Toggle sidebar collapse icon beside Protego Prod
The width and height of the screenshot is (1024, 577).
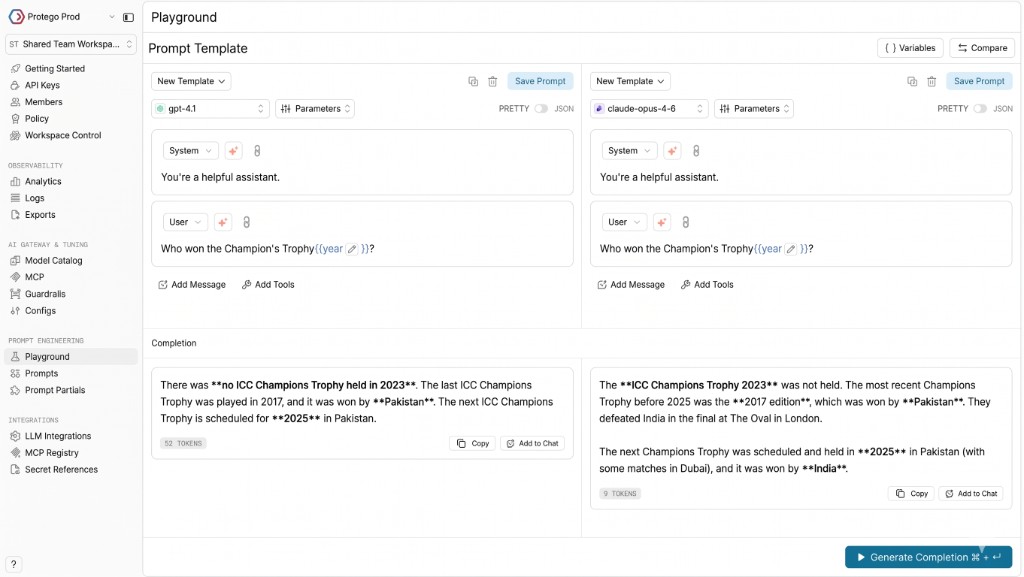129,17
